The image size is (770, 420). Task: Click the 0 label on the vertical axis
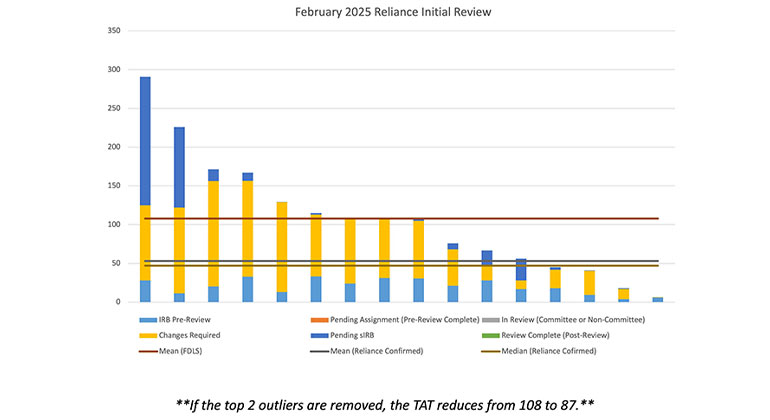tap(117, 302)
